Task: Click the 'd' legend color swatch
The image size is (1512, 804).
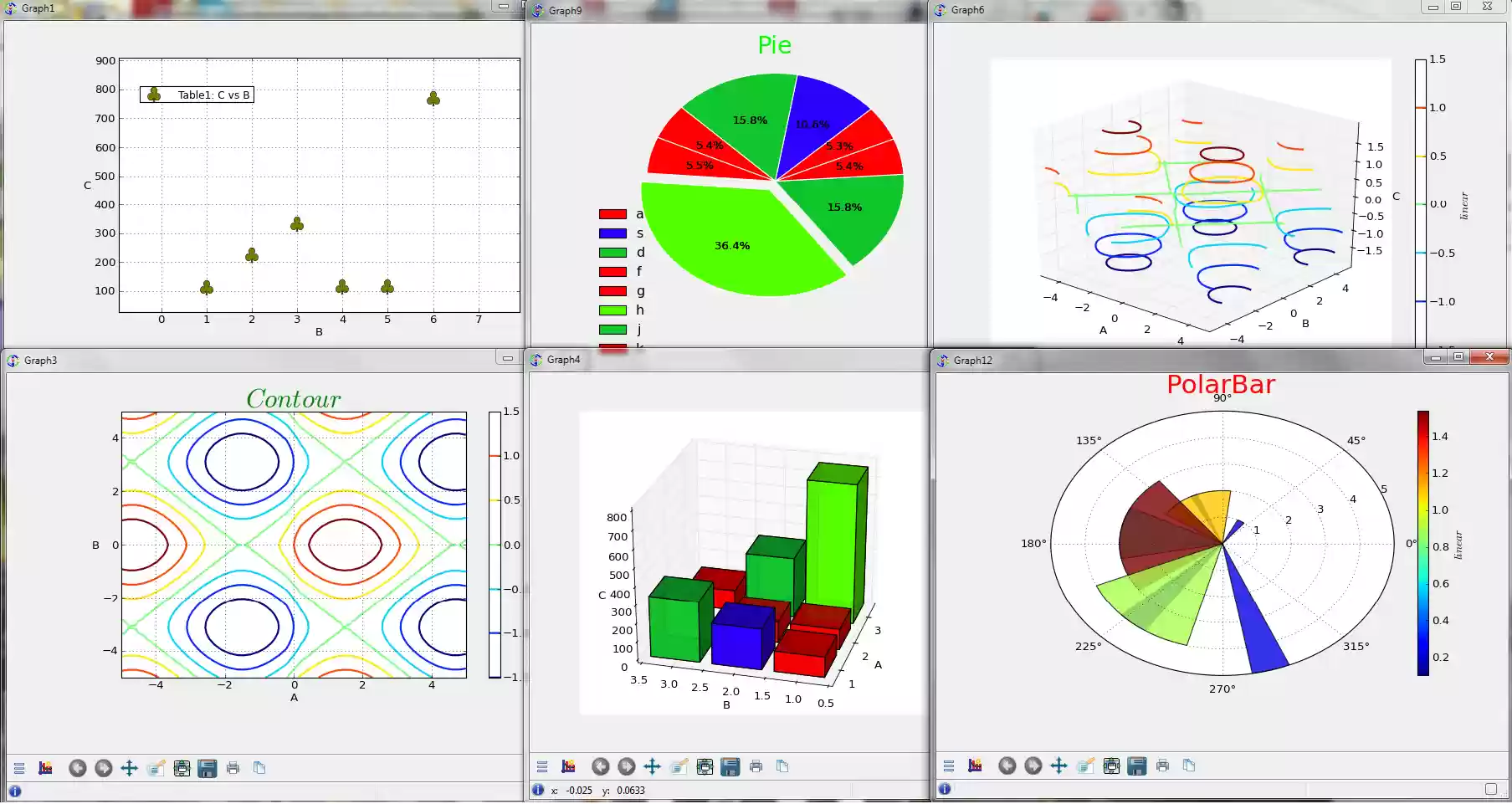Action: pyautogui.click(x=611, y=252)
